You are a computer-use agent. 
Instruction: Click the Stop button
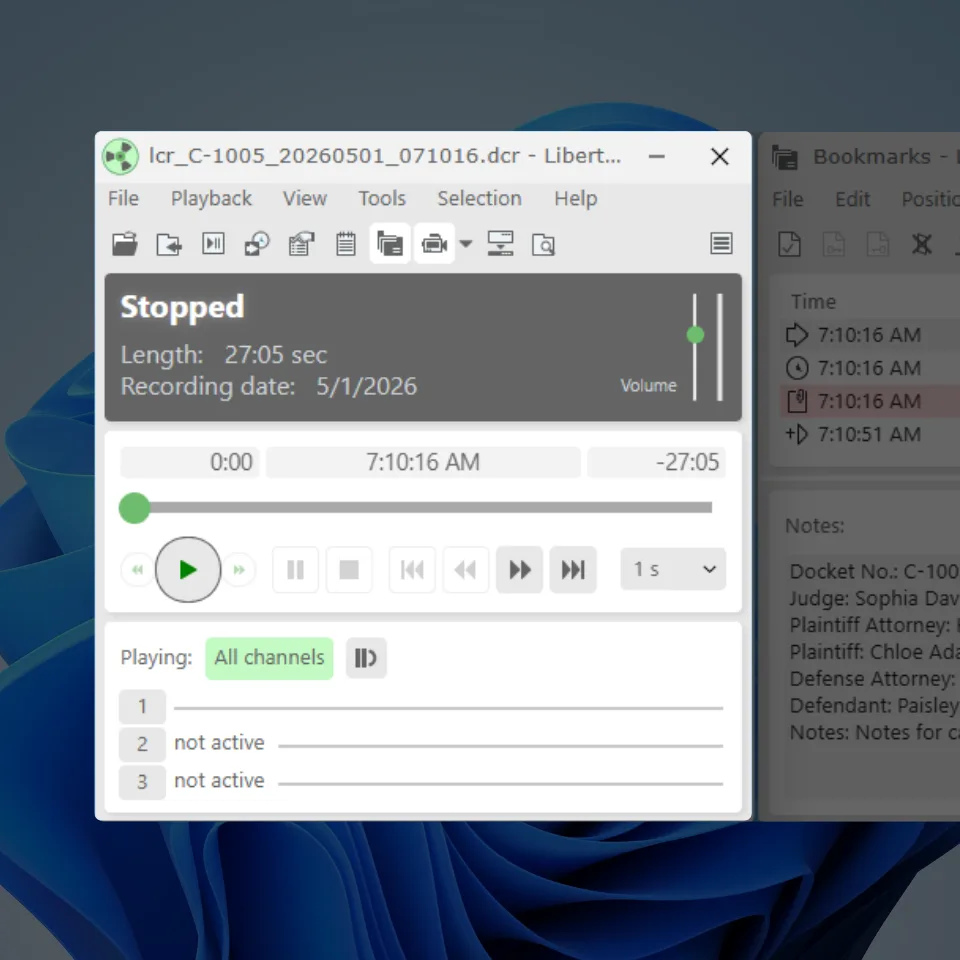(349, 570)
